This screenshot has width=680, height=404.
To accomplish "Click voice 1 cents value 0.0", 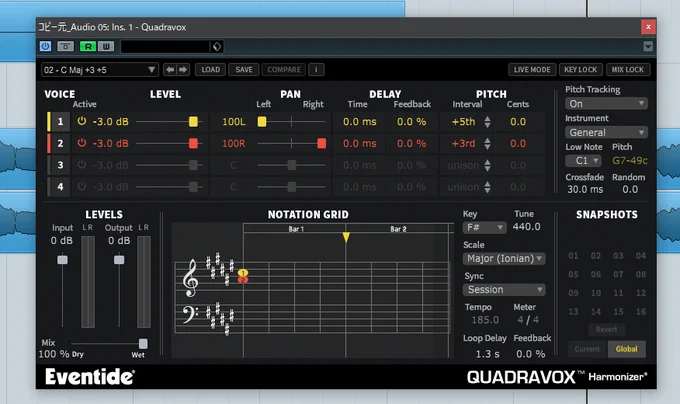I will pos(518,122).
